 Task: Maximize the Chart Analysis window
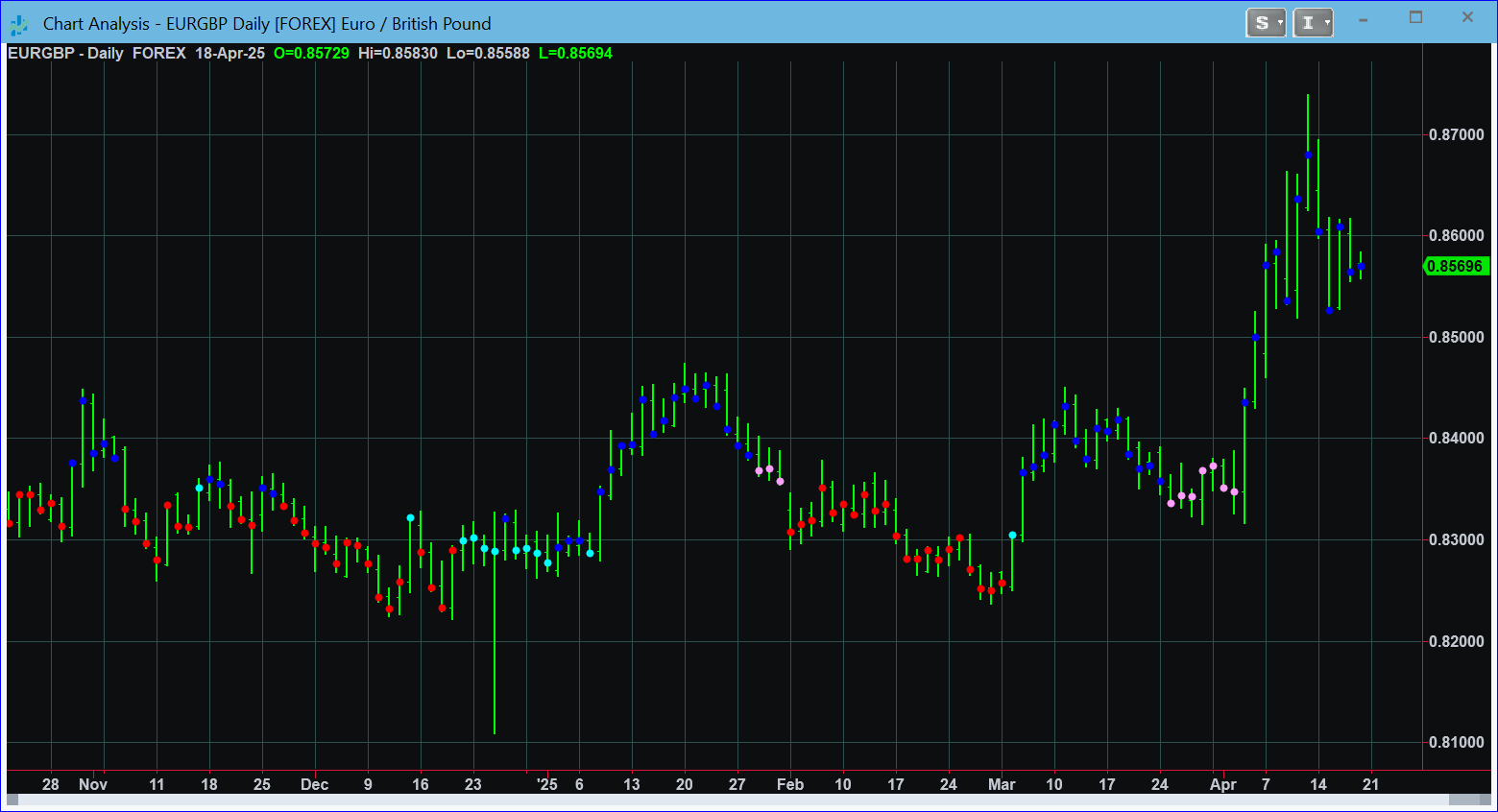[x=1415, y=17]
